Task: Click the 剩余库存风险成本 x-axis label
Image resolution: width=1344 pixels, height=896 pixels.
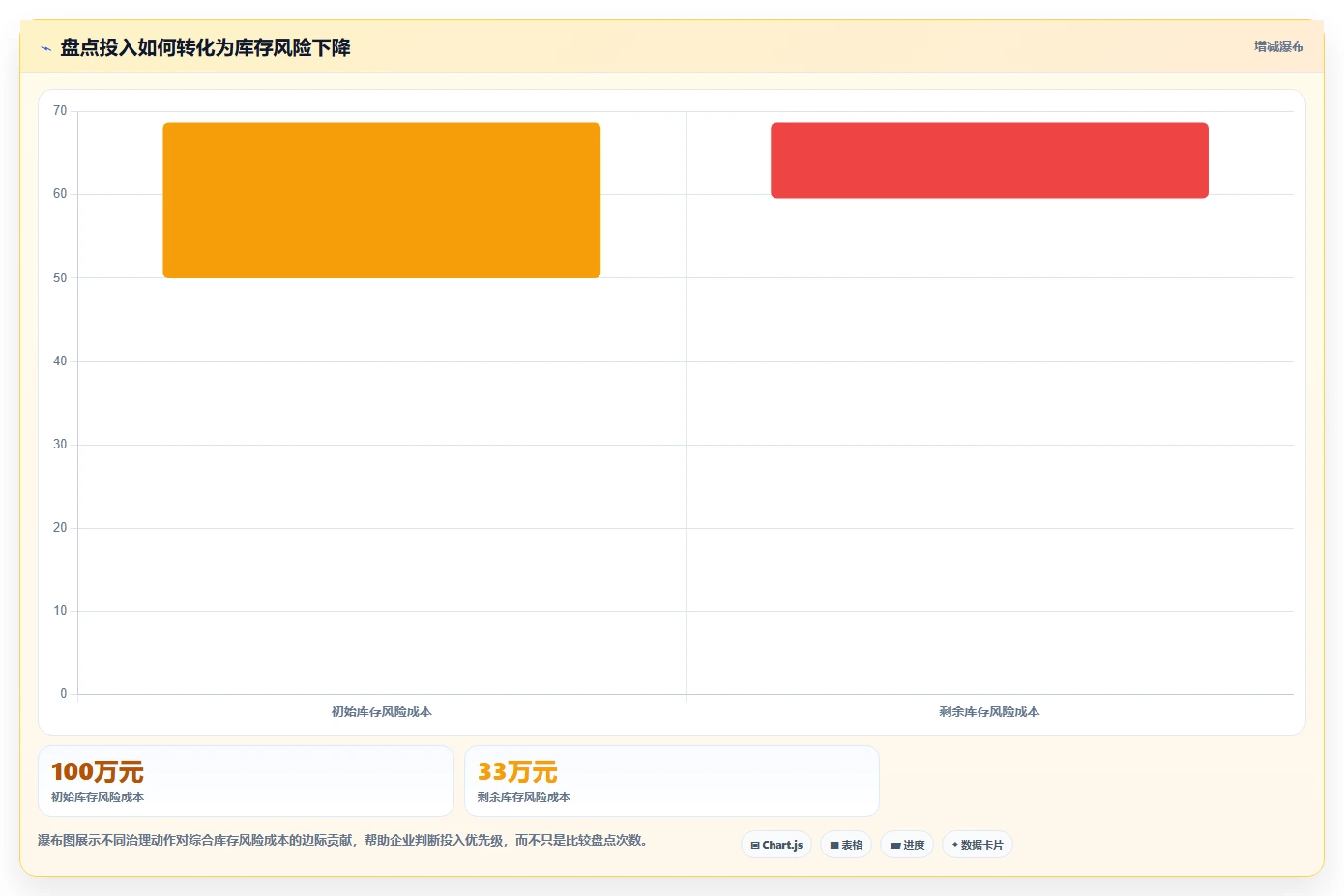Action: coord(989,711)
